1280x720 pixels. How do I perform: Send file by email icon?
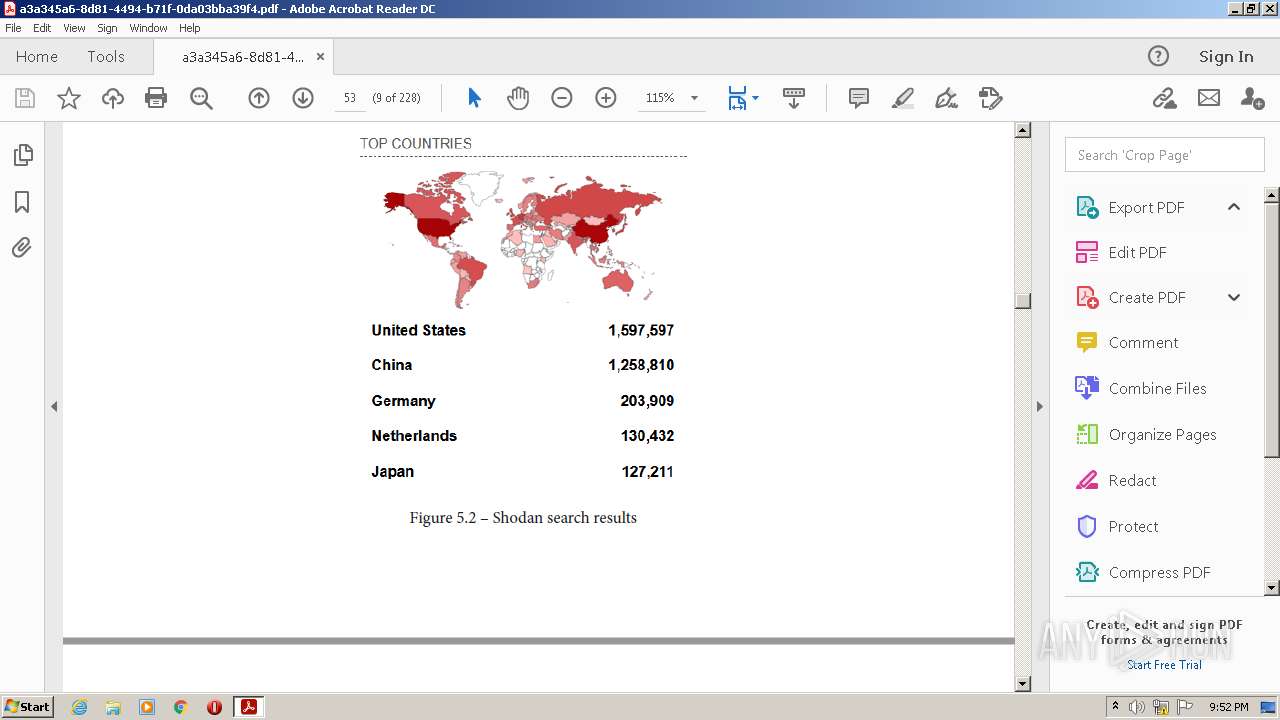1209,98
